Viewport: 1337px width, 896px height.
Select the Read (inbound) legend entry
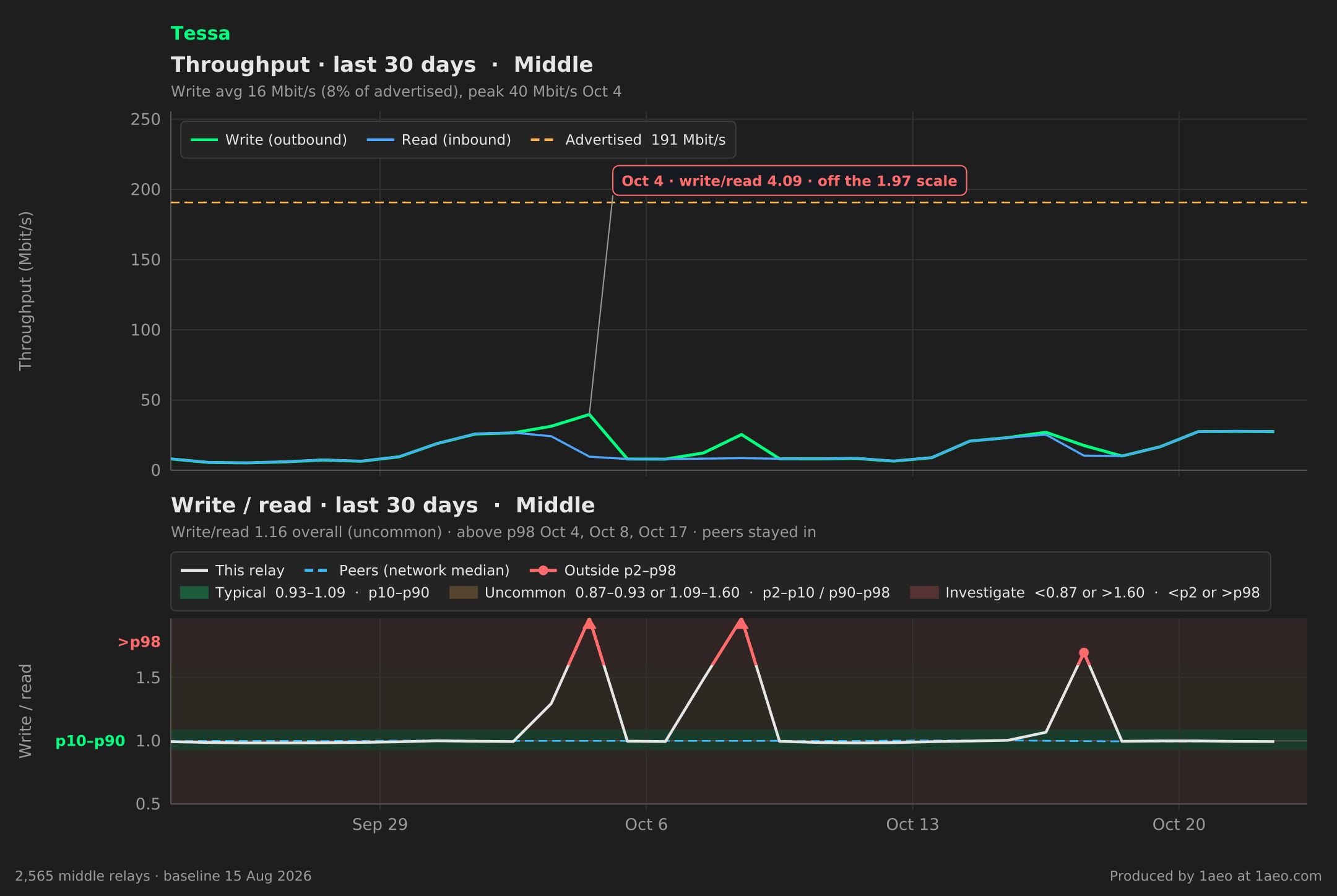pyautogui.click(x=439, y=140)
